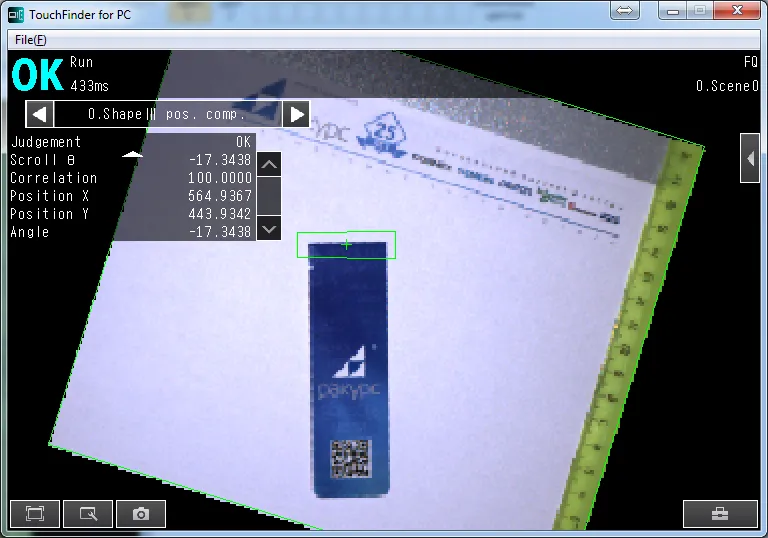
Task: Capture image with the camera icon
Action: (141, 514)
